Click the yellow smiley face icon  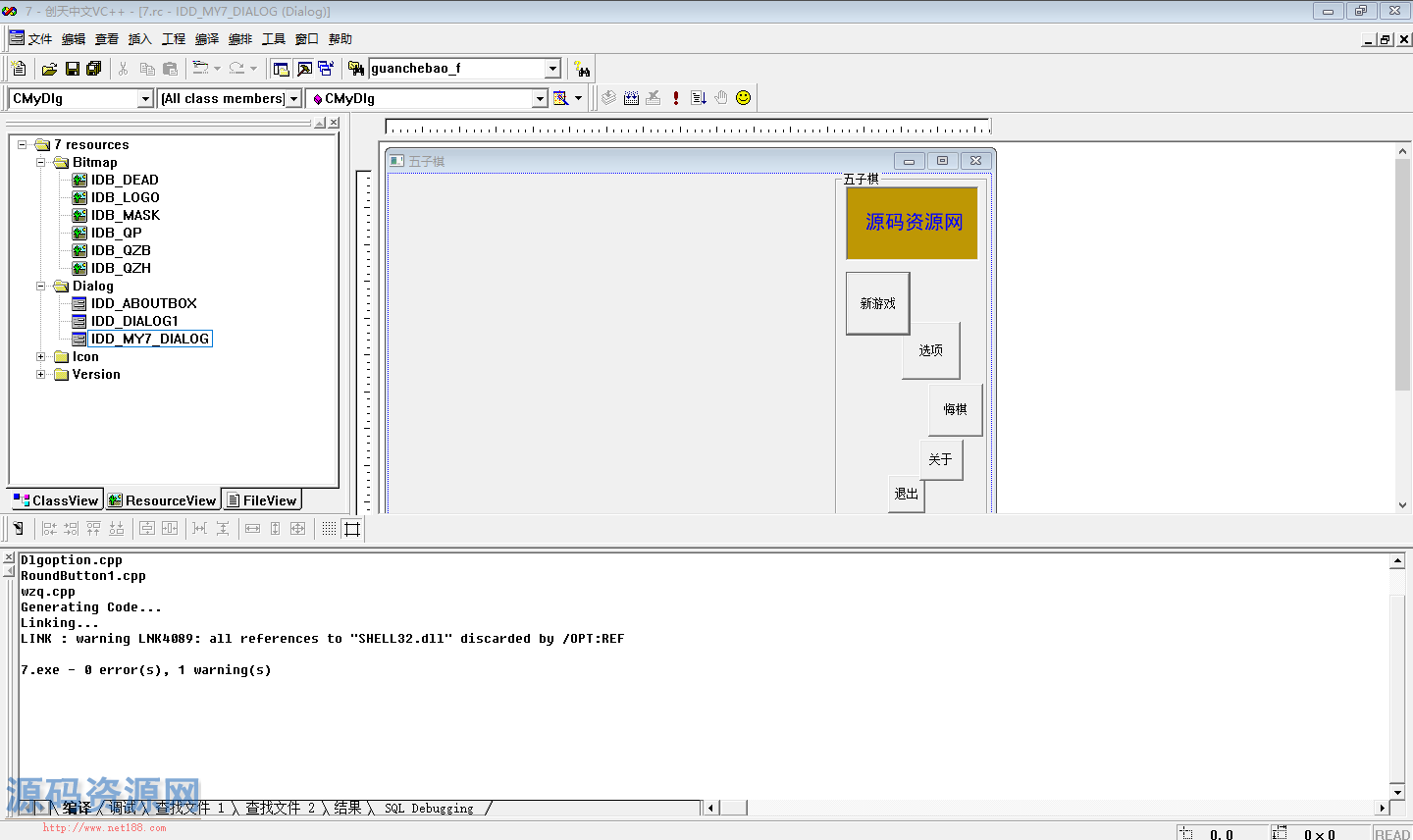pyautogui.click(x=744, y=98)
